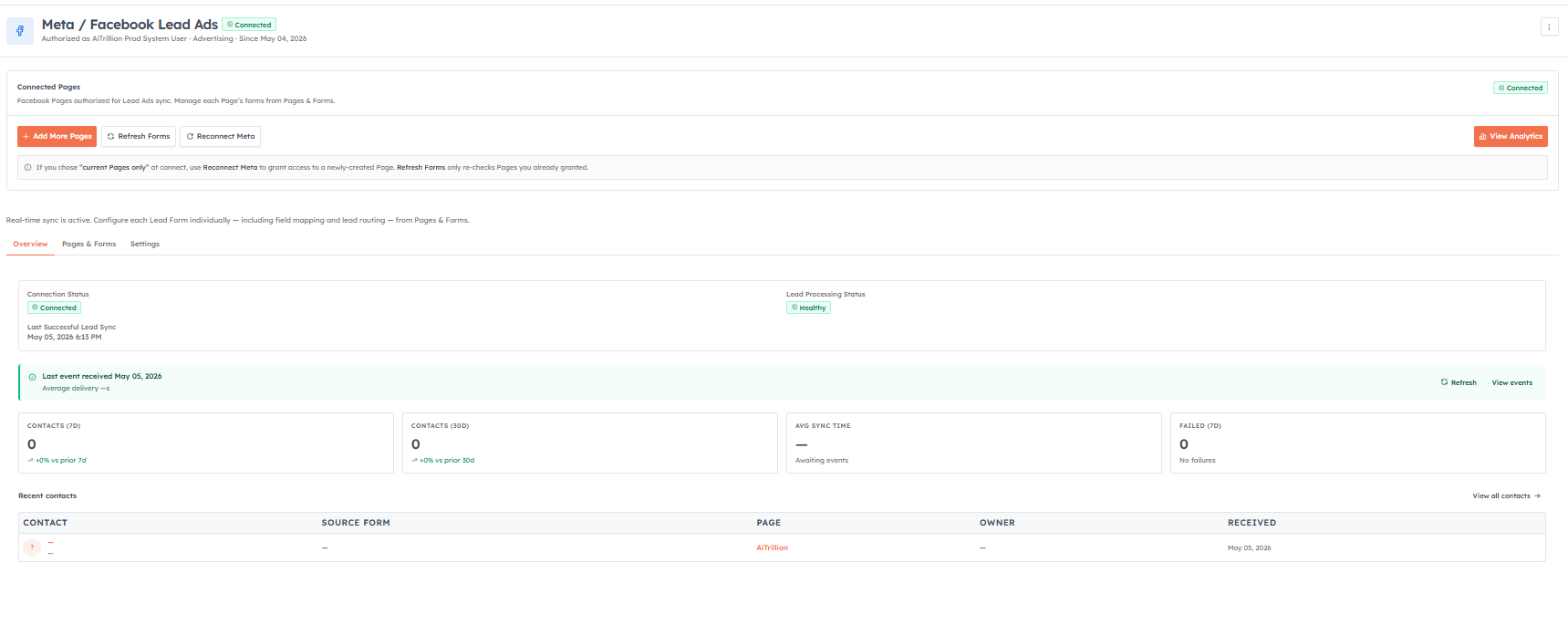The height and width of the screenshot is (636, 1568).
Task: Click the RECEIVED column header
Action: [1251, 523]
